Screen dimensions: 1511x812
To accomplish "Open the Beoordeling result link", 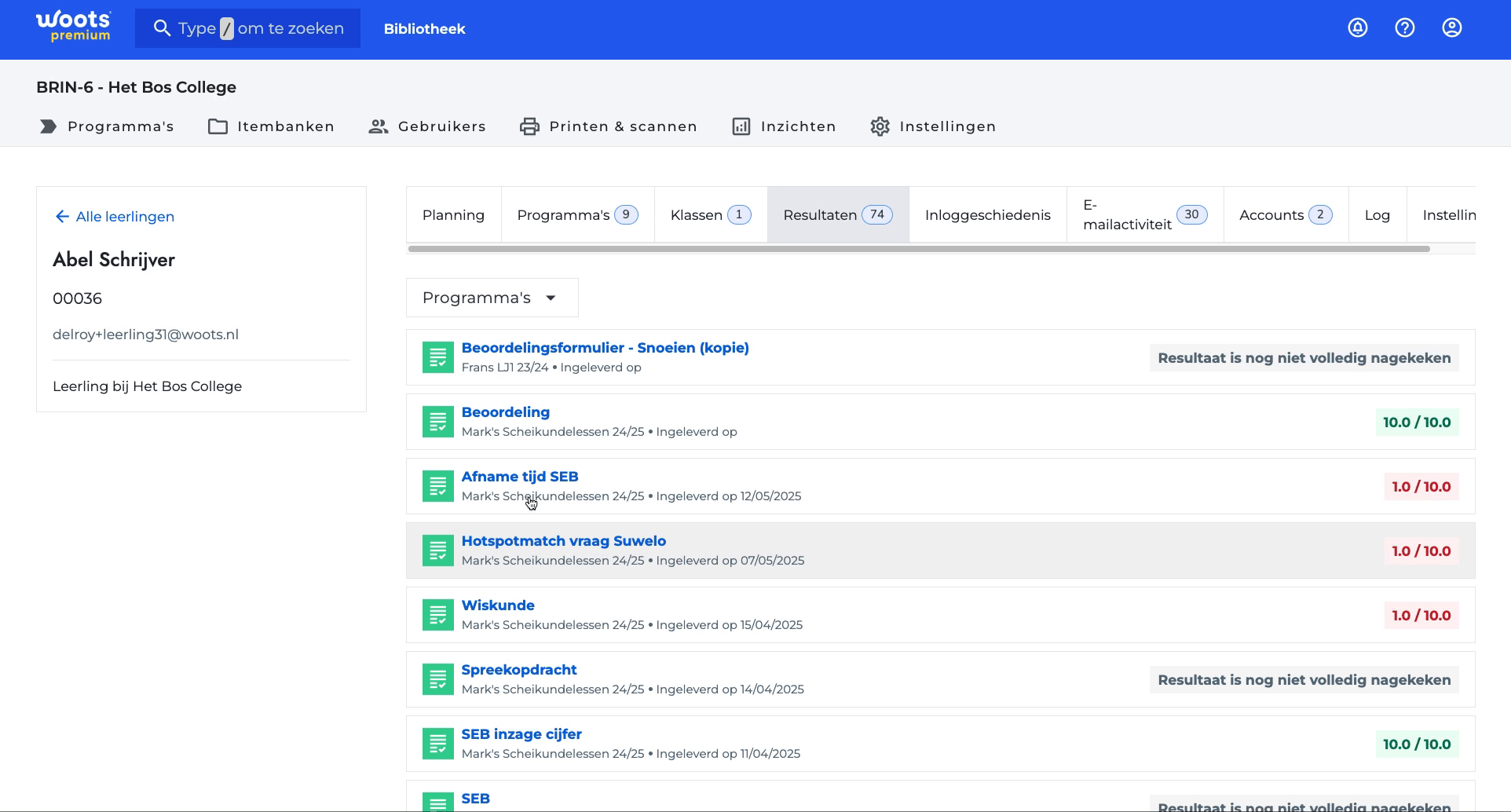I will coord(505,412).
